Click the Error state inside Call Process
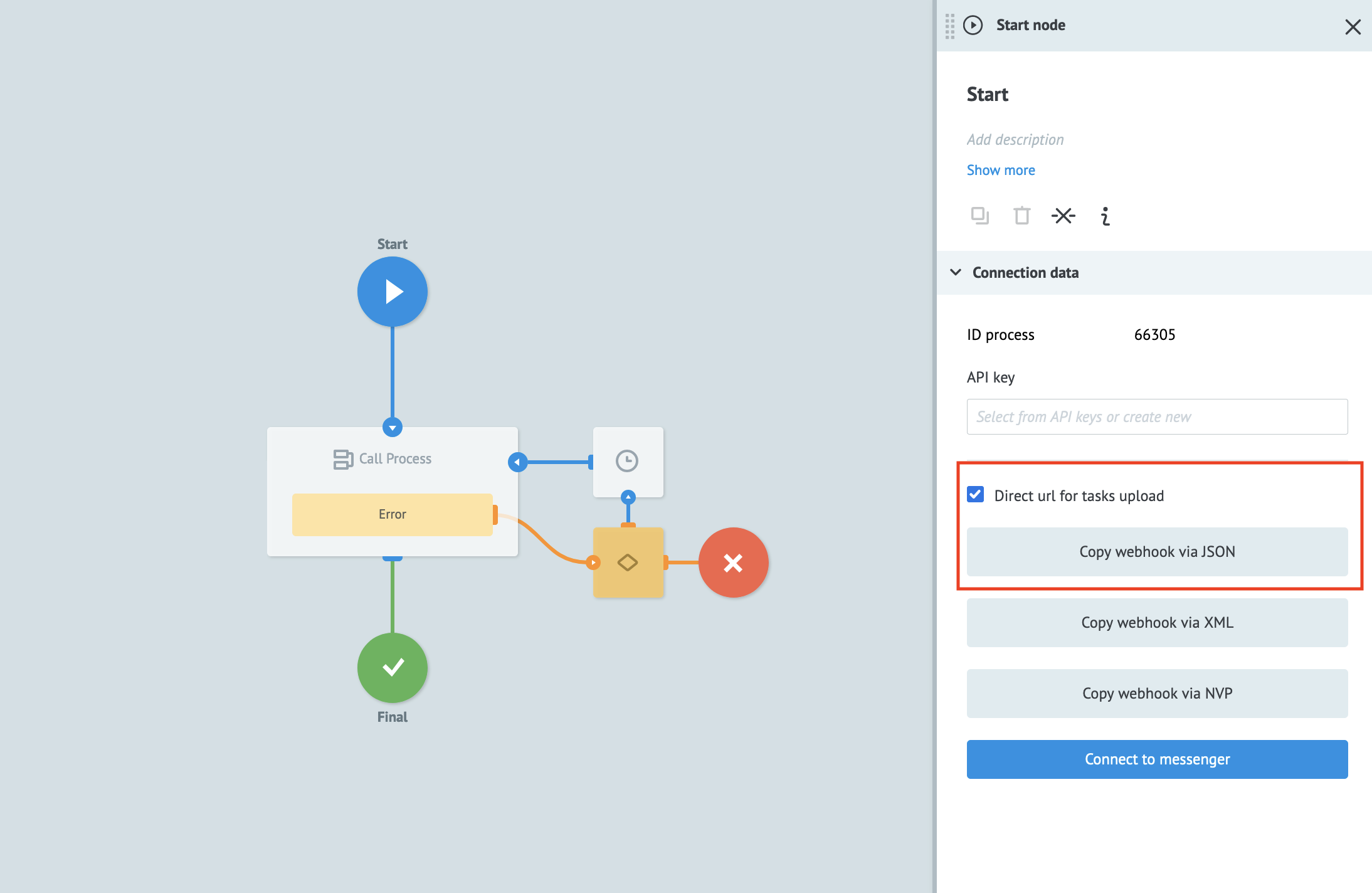The height and width of the screenshot is (893, 1372). pos(393,514)
